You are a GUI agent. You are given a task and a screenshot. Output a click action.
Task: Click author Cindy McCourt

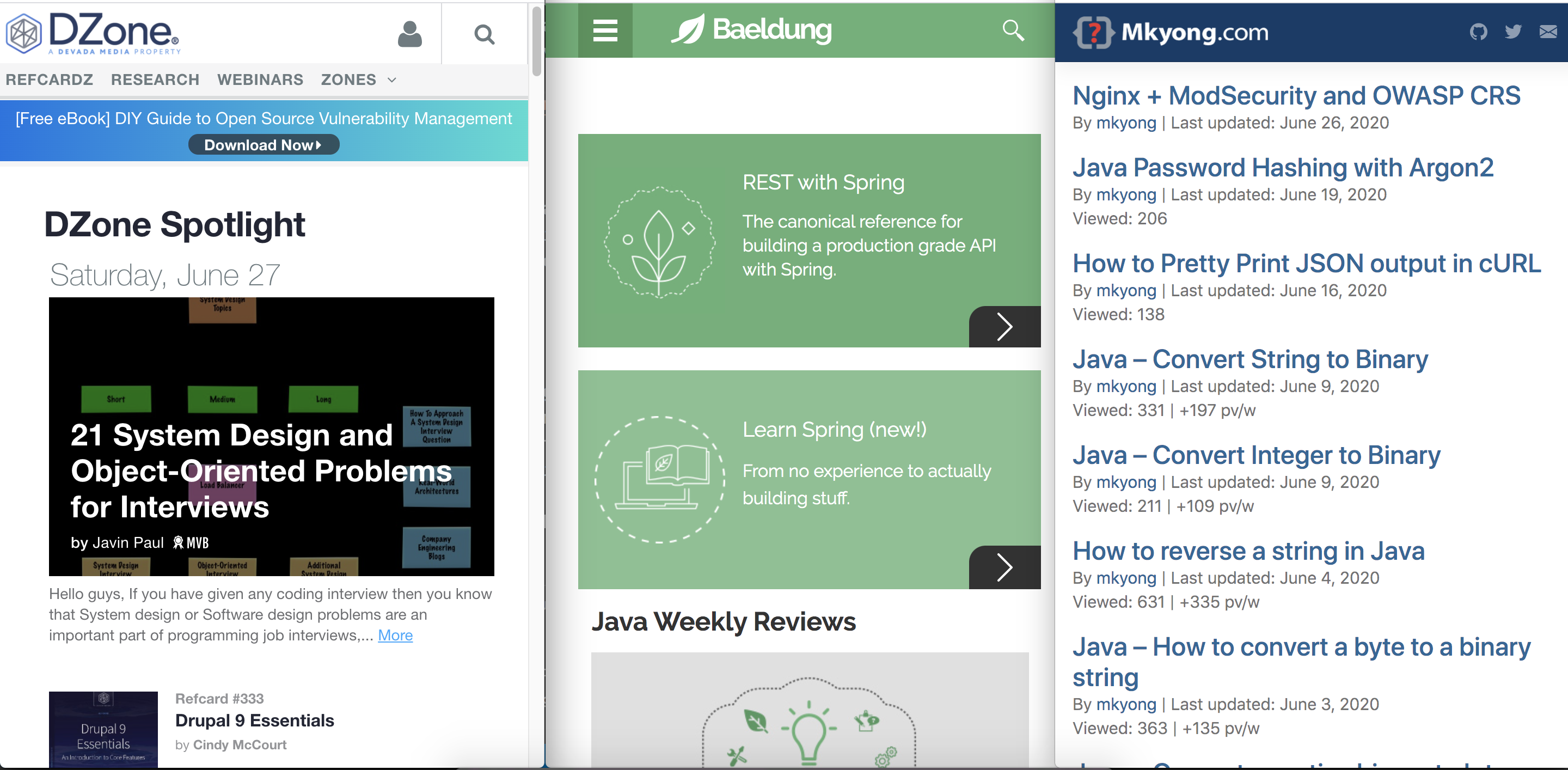pyautogui.click(x=239, y=744)
